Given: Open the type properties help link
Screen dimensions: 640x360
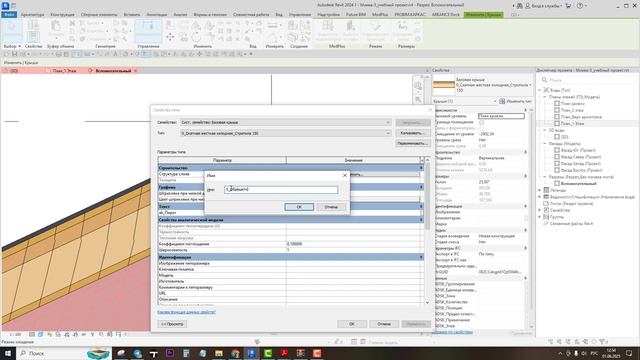Looking at the screenshot, I should click(187, 312).
